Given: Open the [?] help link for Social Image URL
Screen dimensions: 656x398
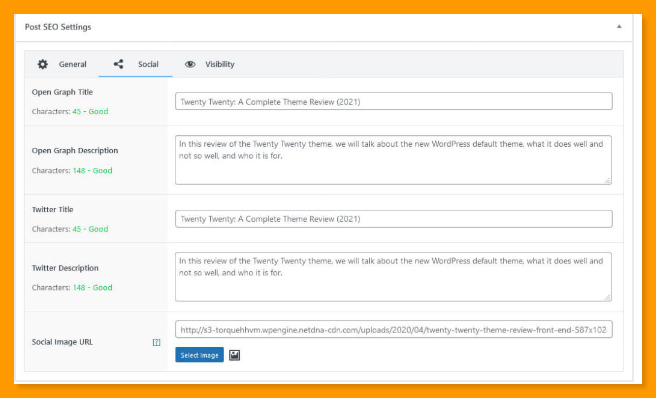Looking at the screenshot, I should tap(156, 342).
